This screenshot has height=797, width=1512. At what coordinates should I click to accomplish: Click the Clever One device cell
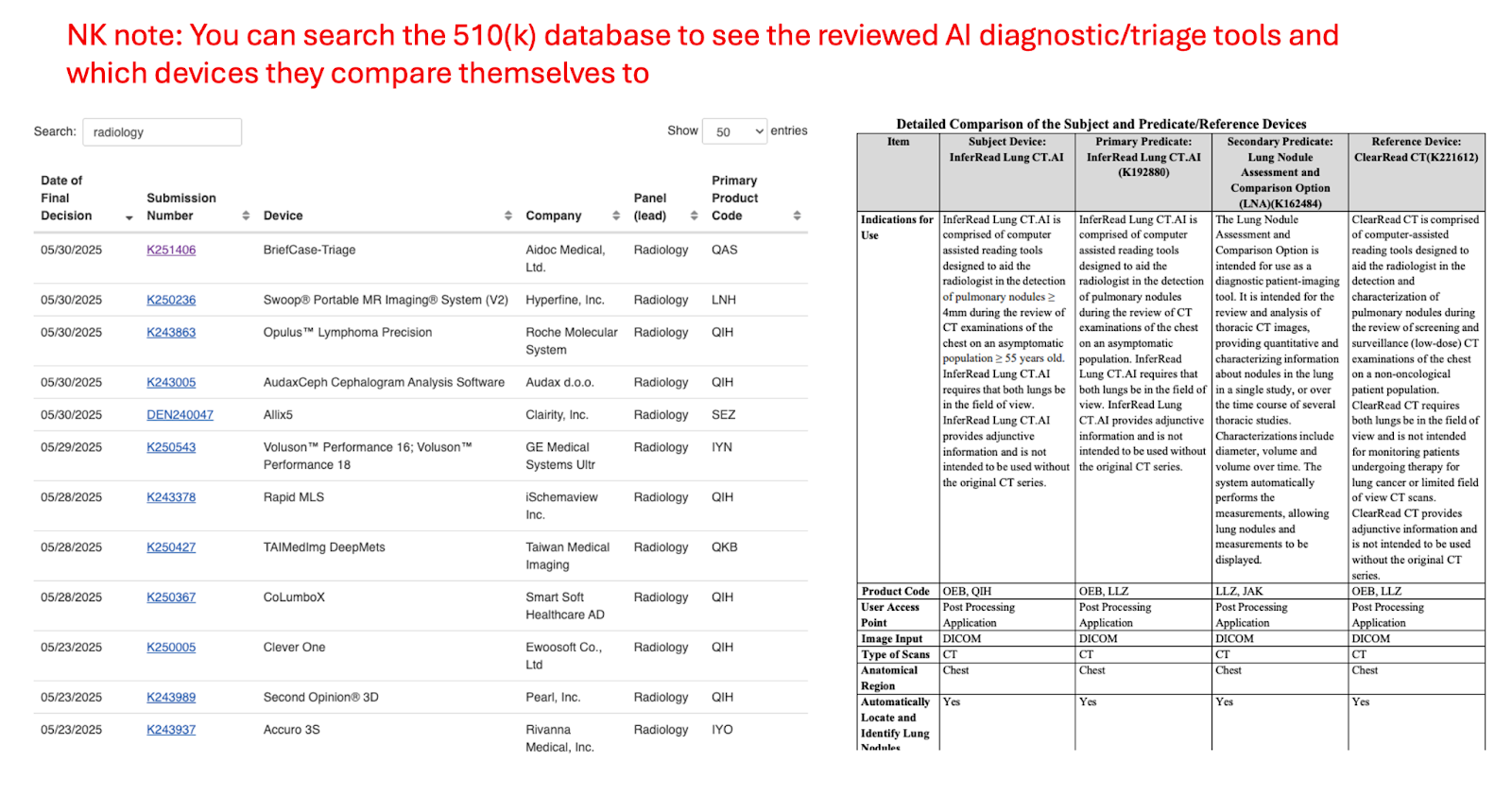pyautogui.click(x=294, y=647)
